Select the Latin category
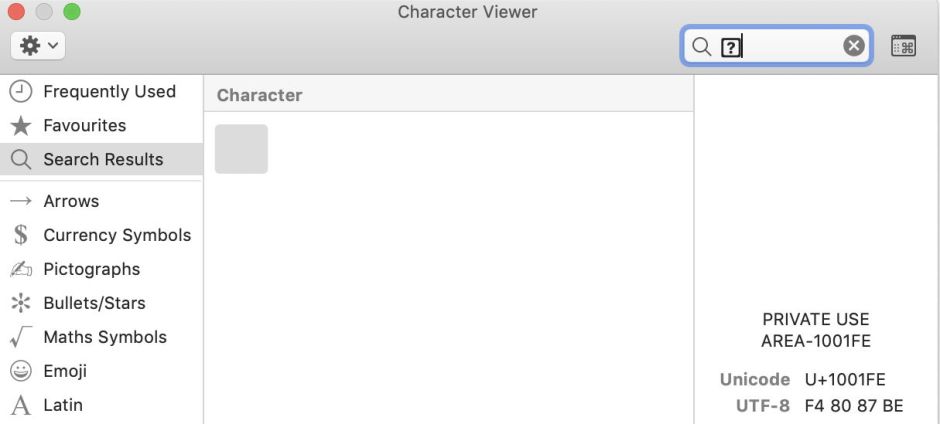The width and height of the screenshot is (940, 424). click(63, 405)
